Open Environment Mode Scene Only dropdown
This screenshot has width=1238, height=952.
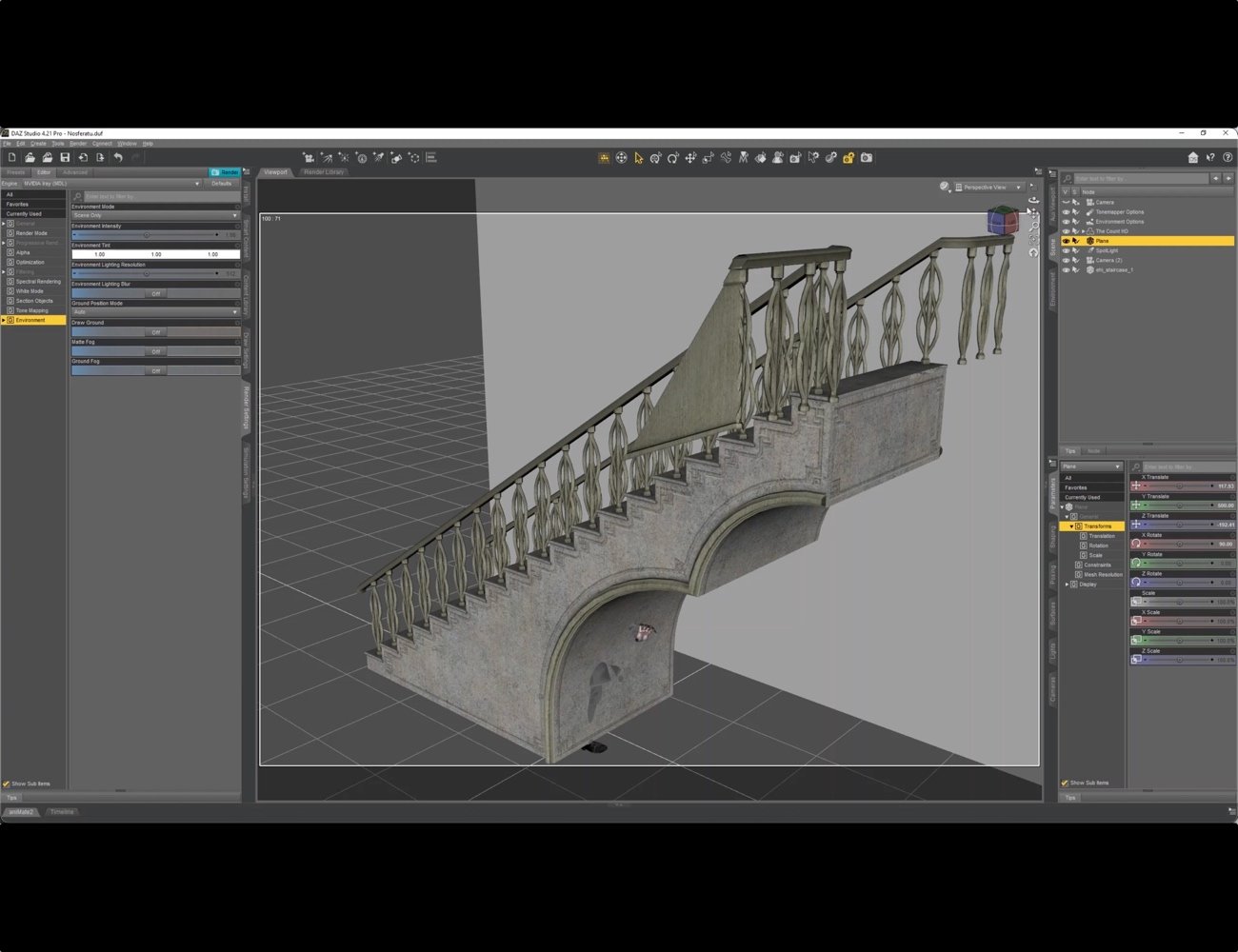click(x=155, y=215)
